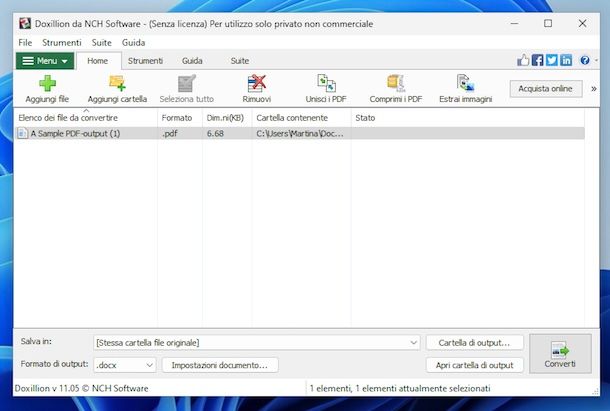This screenshot has height=411, width=610.
Task: Sort by the Elenco dei file da convertire header
Action: coord(86,118)
